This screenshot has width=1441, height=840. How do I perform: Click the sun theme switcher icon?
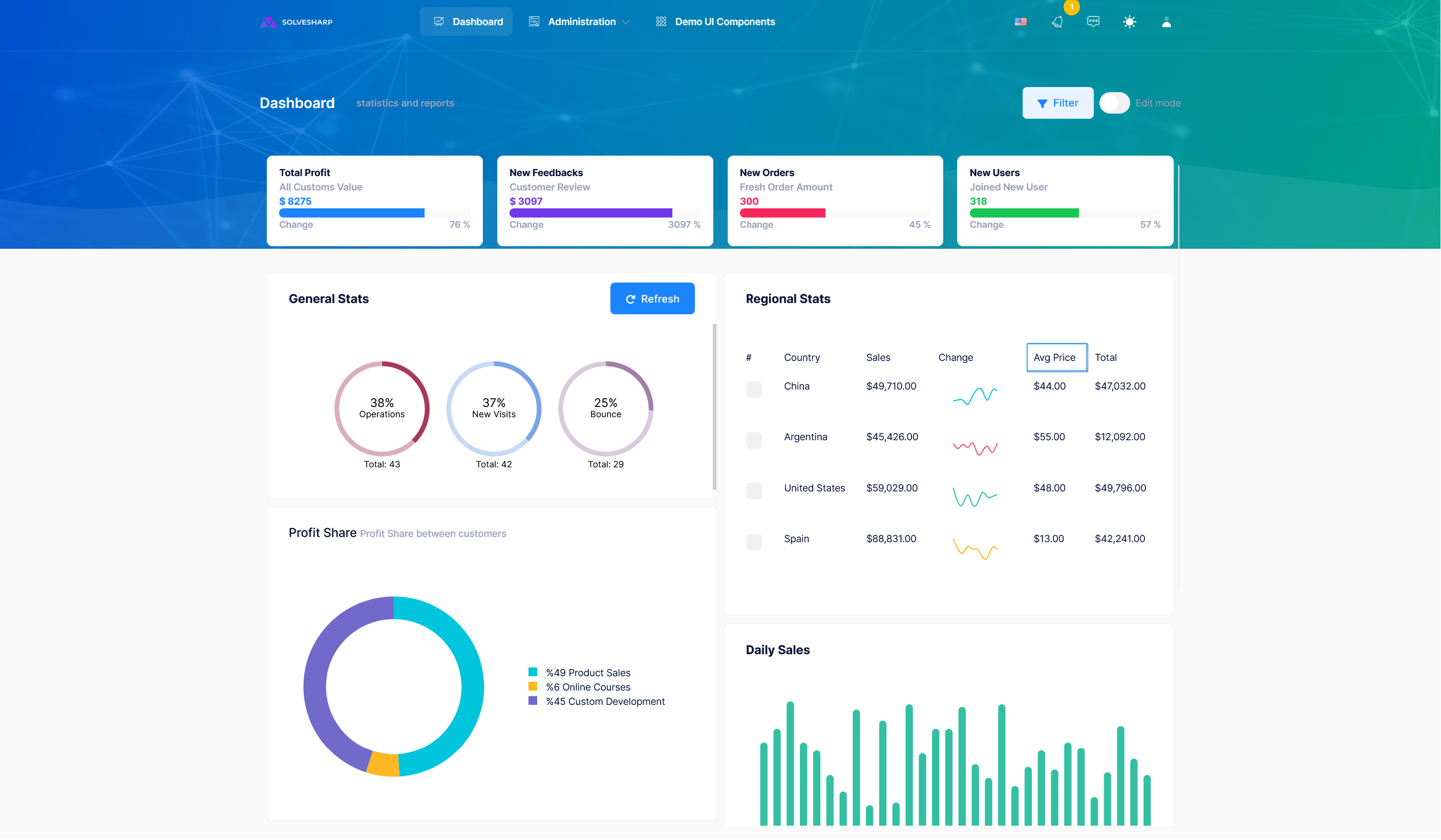(1129, 21)
